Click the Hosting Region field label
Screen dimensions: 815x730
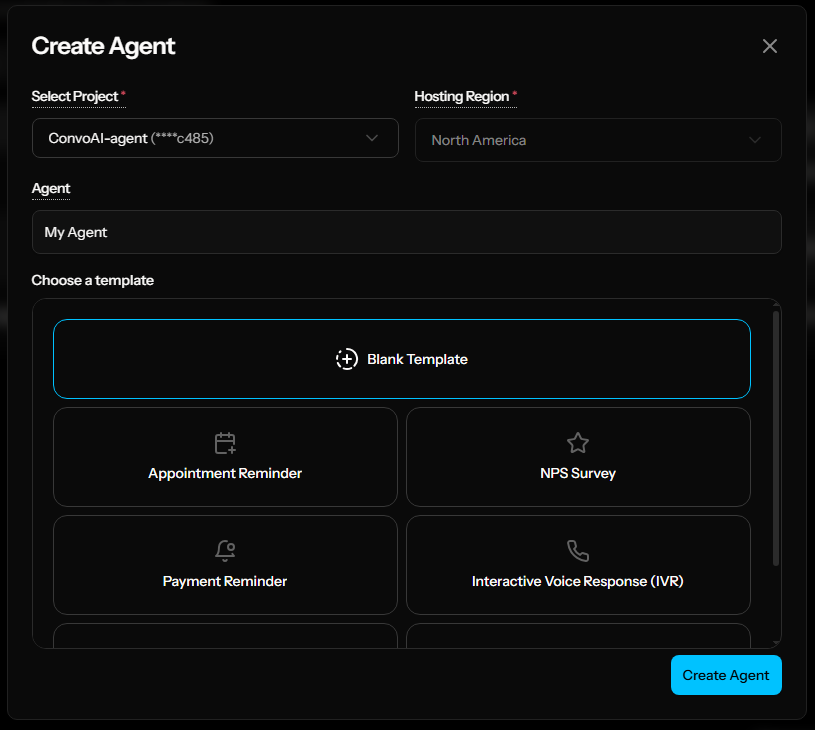coord(462,96)
